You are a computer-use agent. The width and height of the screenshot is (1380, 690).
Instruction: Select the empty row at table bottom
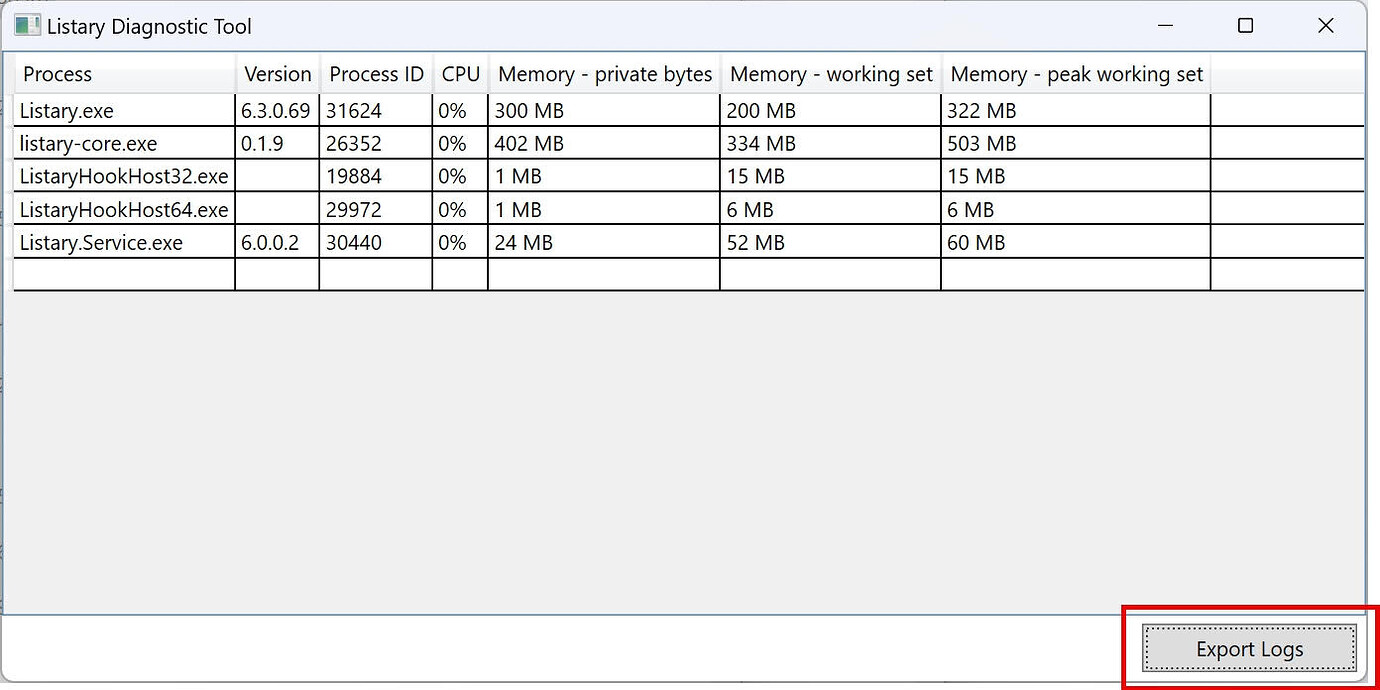point(120,272)
